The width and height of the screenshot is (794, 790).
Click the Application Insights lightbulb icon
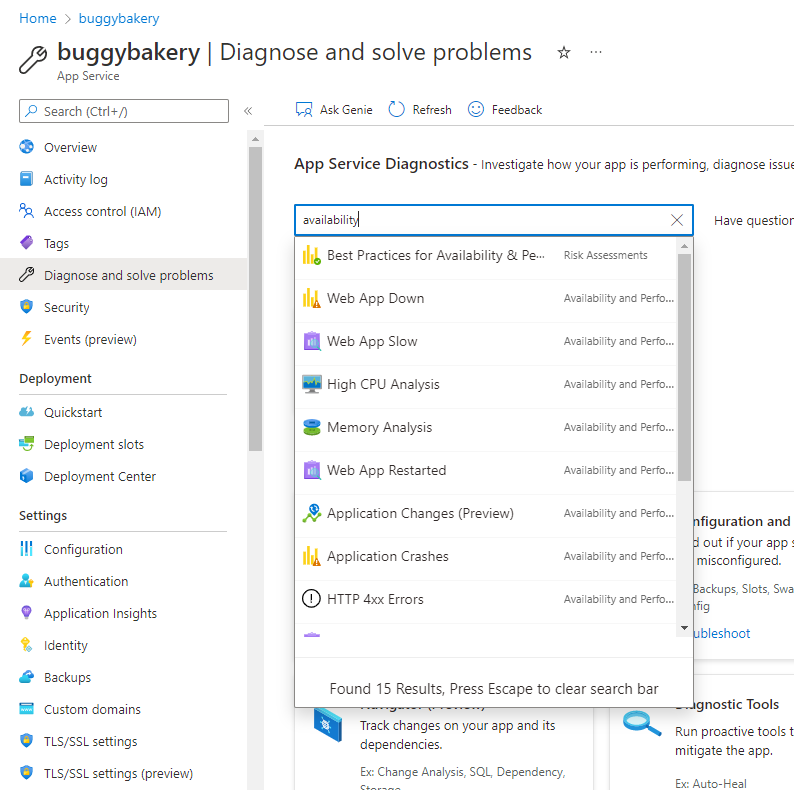click(26, 612)
